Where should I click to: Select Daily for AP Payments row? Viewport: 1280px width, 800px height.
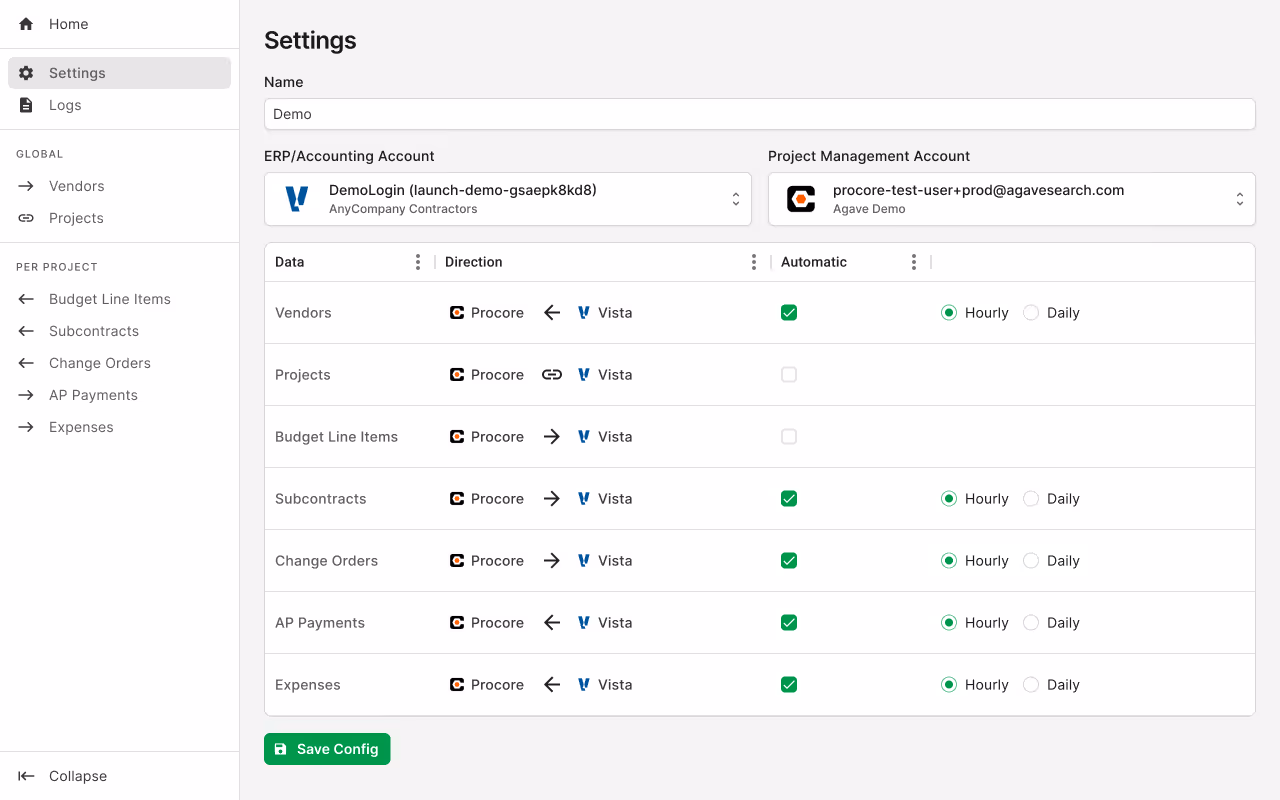pyautogui.click(x=1031, y=623)
